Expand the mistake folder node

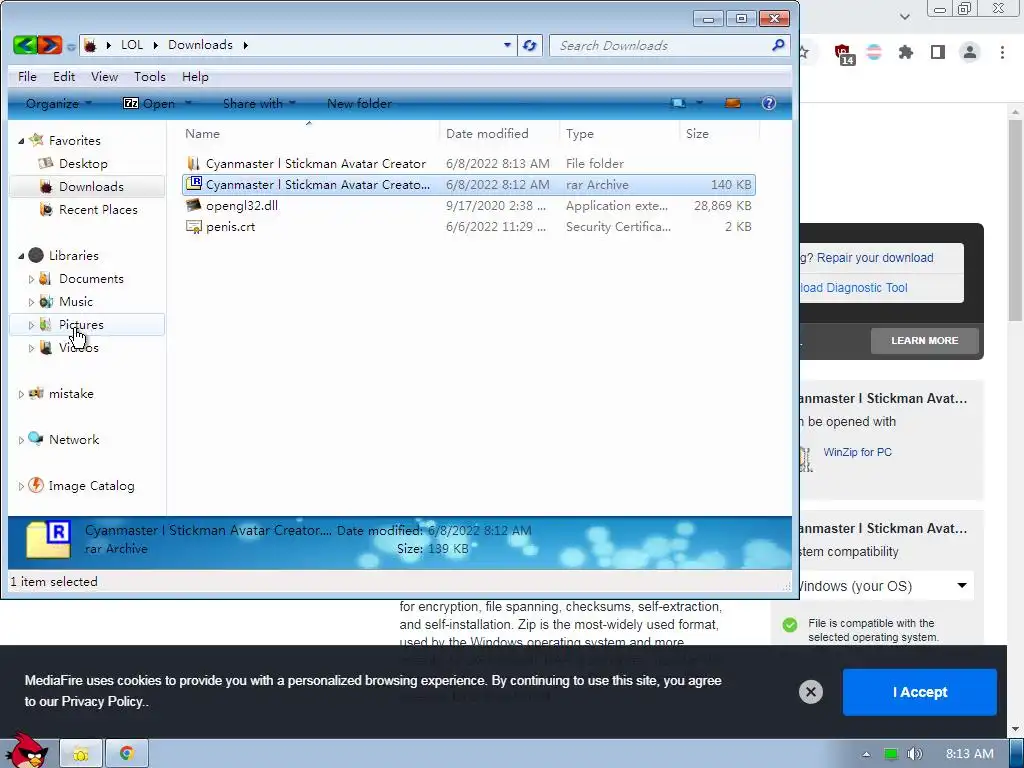click(21, 394)
